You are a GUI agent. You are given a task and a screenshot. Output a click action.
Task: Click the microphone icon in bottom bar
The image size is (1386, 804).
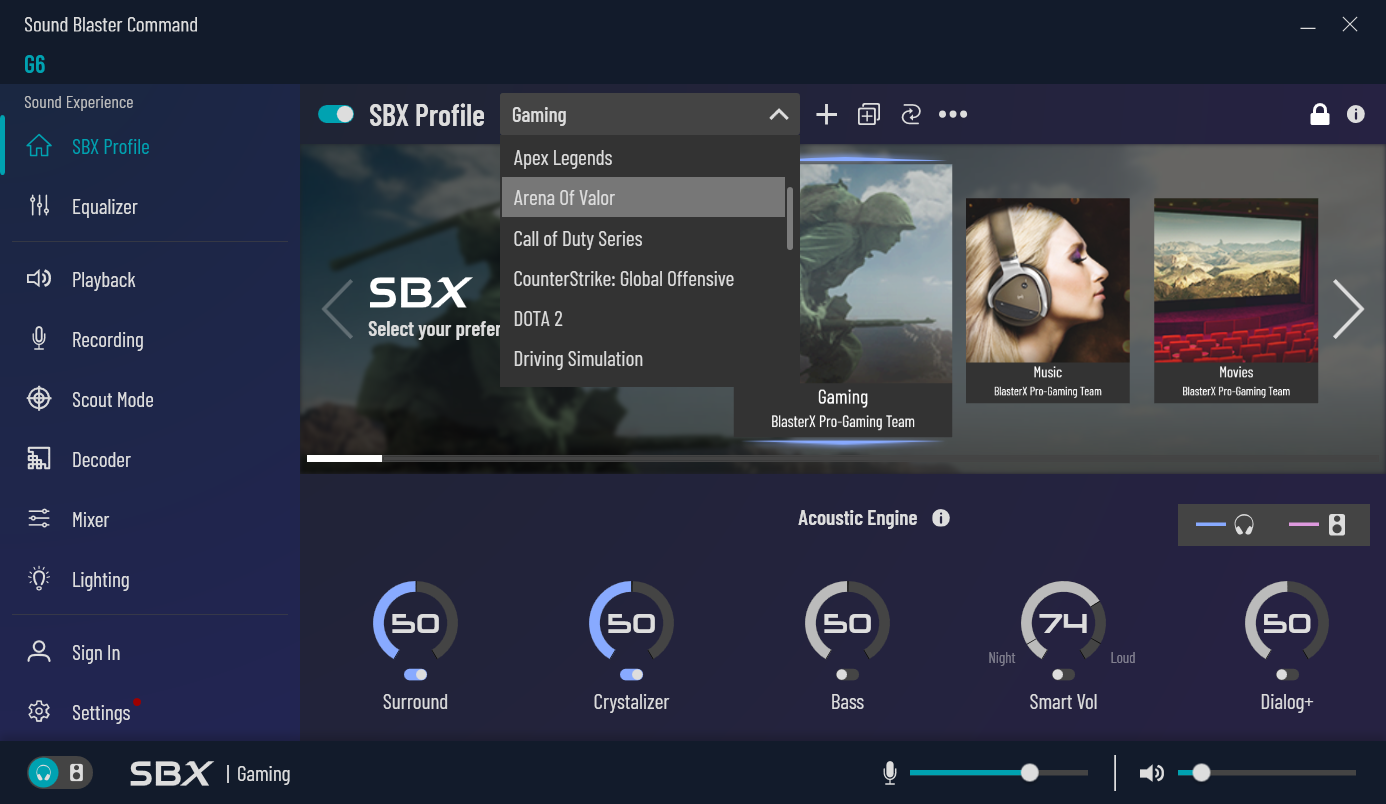coord(889,773)
